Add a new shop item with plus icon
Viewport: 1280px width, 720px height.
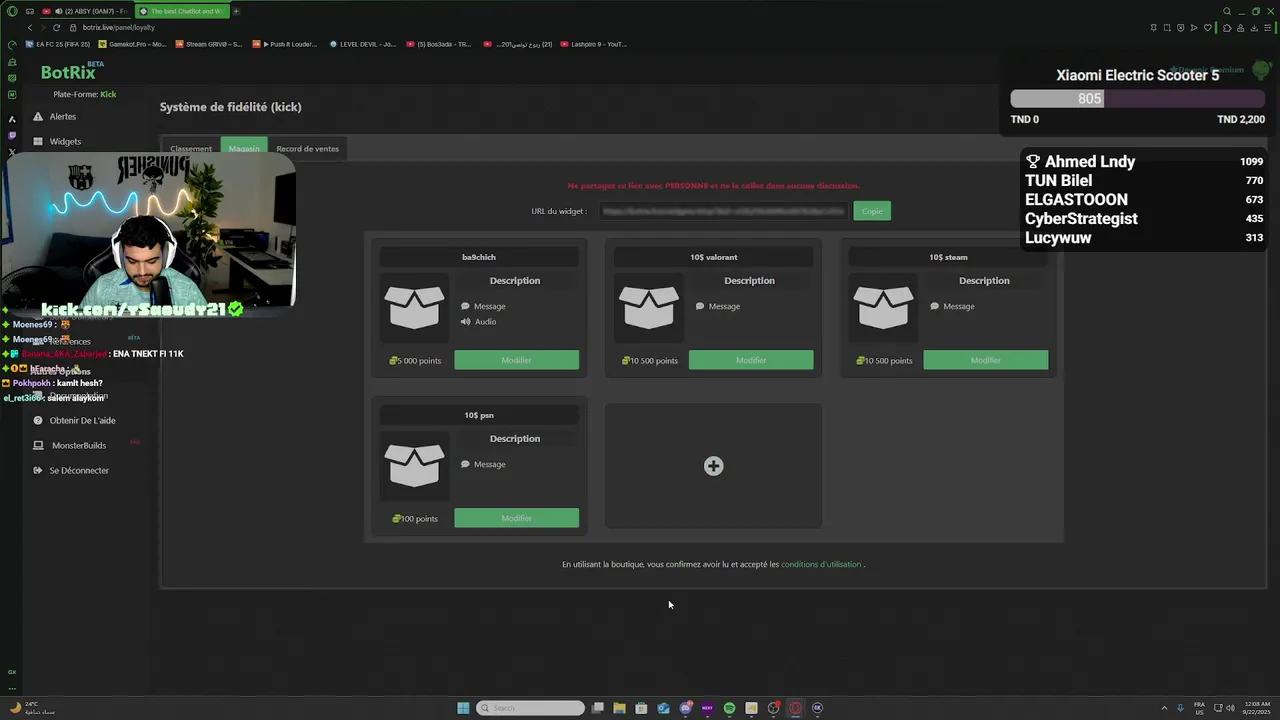[713, 466]
